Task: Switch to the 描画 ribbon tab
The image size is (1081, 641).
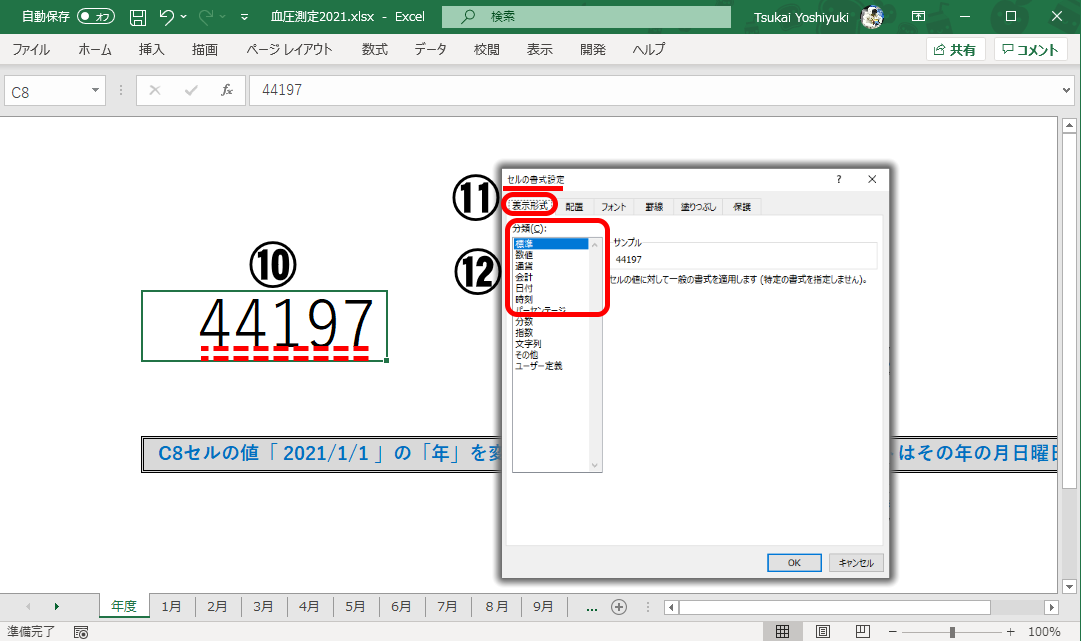Action: pos(205,50)
